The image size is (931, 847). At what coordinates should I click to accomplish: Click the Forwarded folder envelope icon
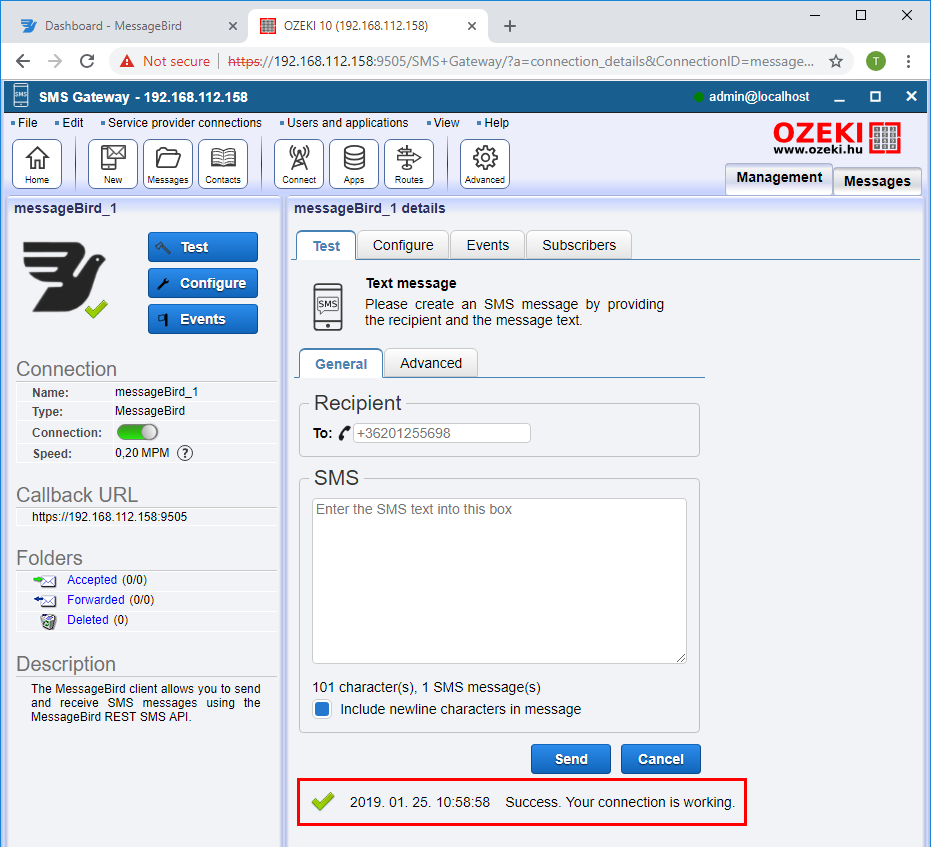click(45, 601)
